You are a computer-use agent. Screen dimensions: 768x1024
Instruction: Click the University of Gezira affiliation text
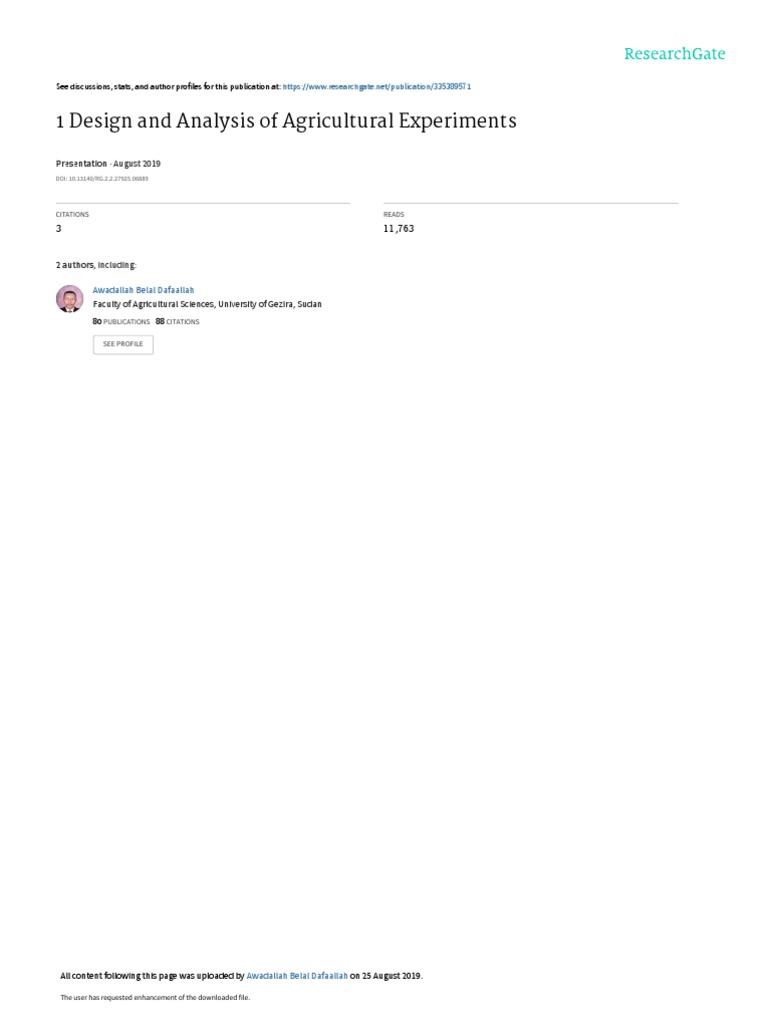pyautogui.click(x=207, y=304)
